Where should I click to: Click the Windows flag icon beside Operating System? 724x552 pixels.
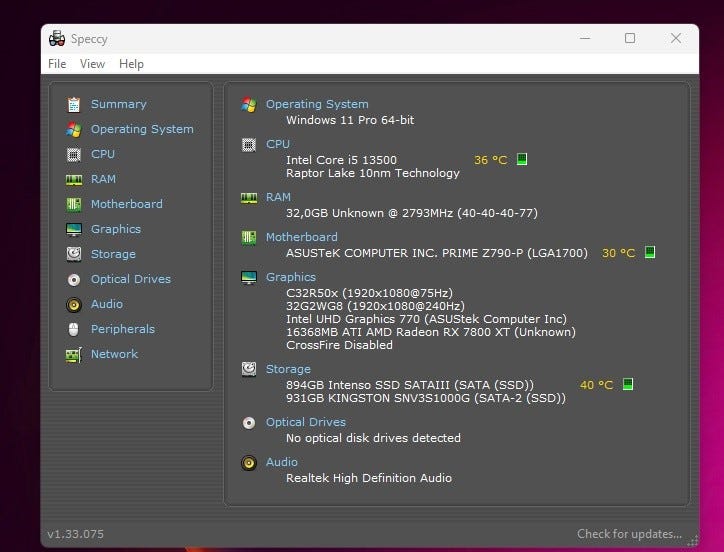[73, 129]
